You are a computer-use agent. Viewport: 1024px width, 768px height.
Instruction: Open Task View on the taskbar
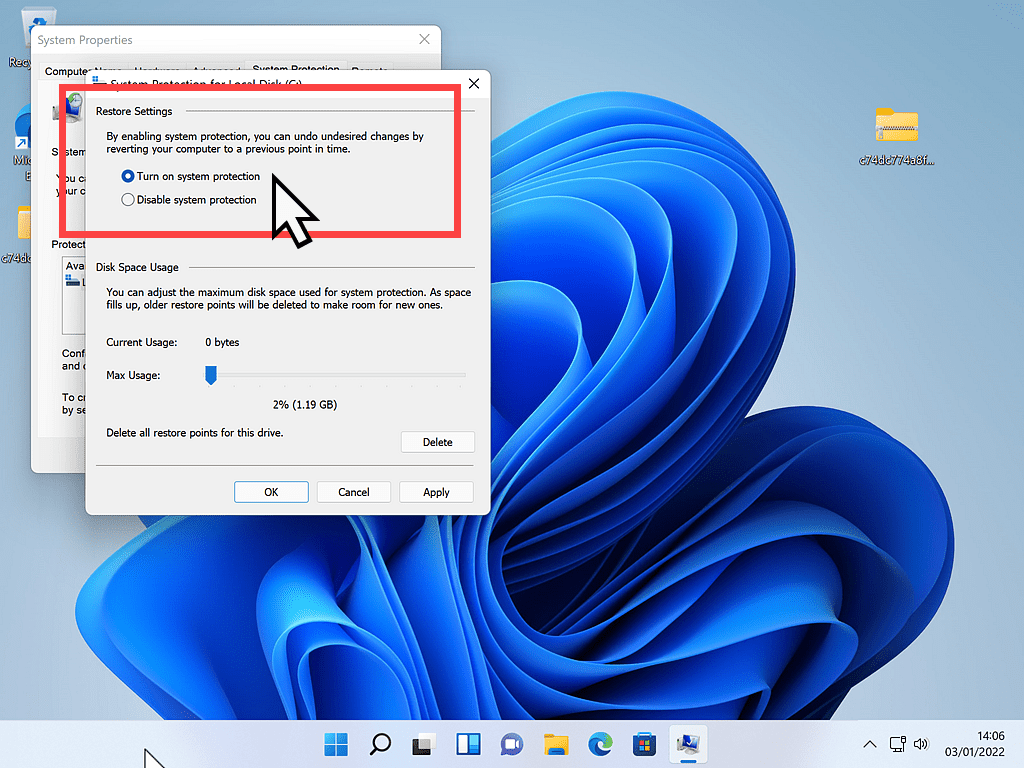(423, 744)
